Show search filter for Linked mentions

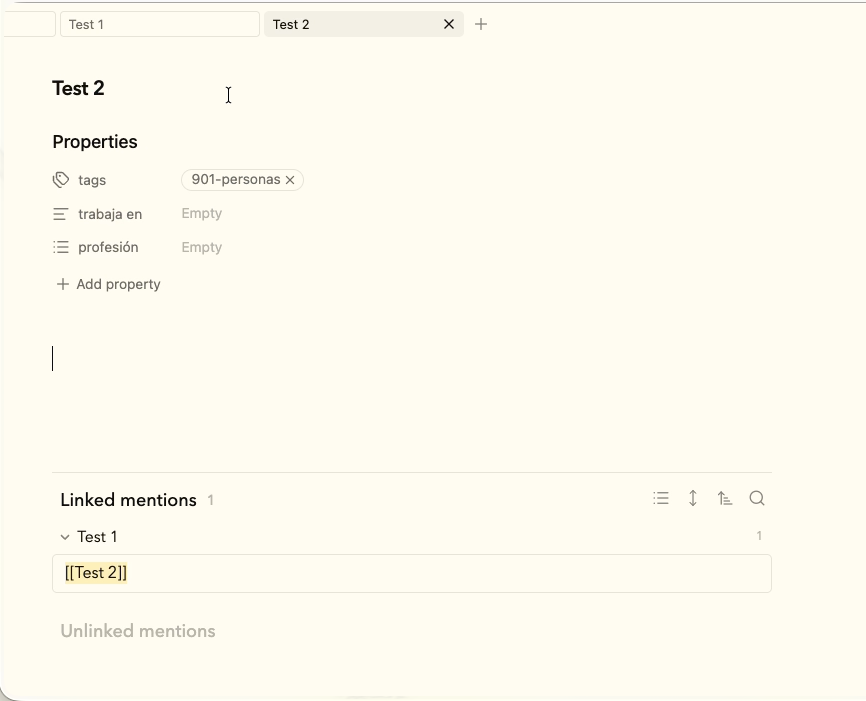click(x=757, y=498)
